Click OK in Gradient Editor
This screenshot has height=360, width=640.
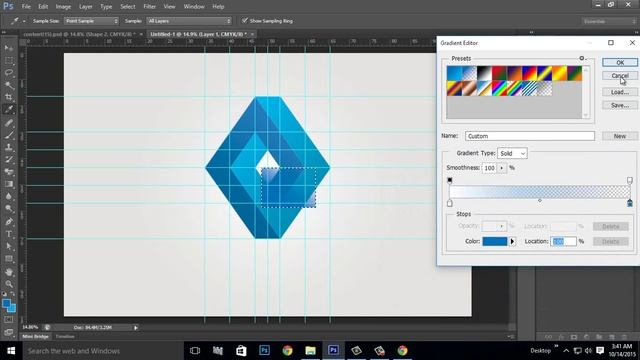620,62
